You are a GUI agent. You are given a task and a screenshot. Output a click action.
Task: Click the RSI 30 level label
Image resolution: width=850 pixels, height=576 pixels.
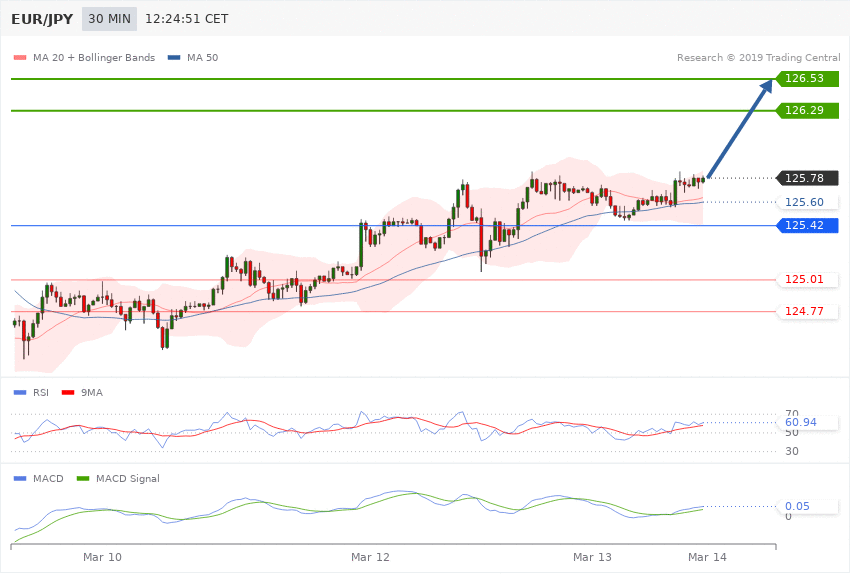(x=792, y=451)
